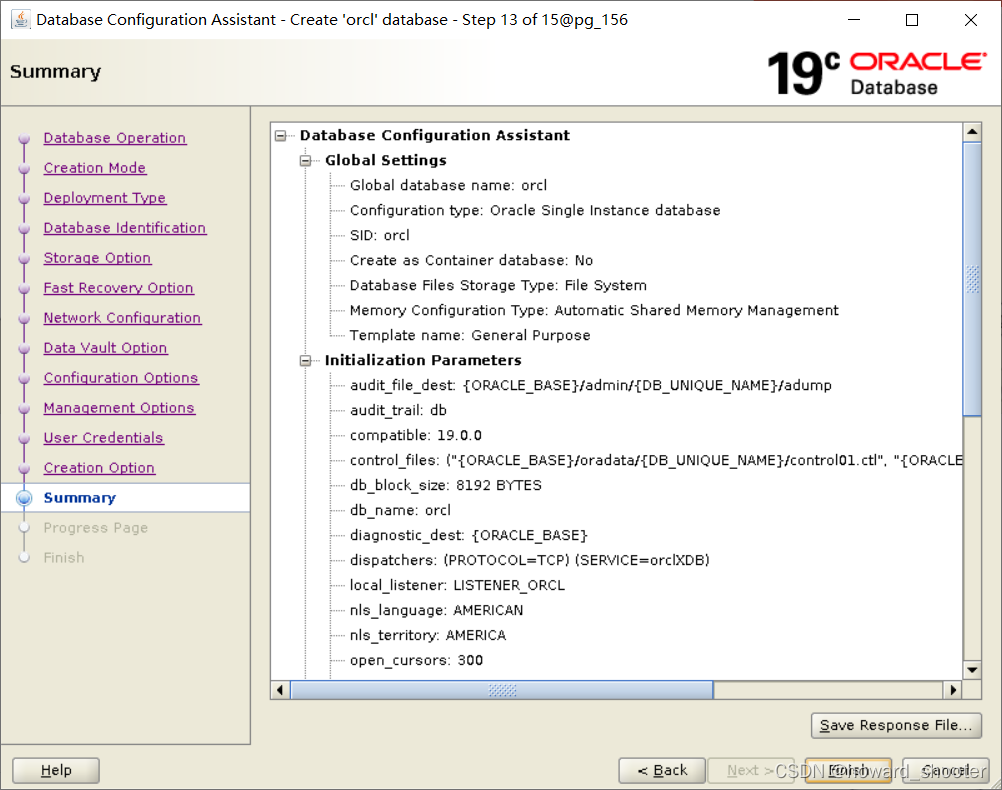Viewport: 1002px width, 790px height.
Task: Select 'nls_language: AMERICAN' row
Action: 436,610
